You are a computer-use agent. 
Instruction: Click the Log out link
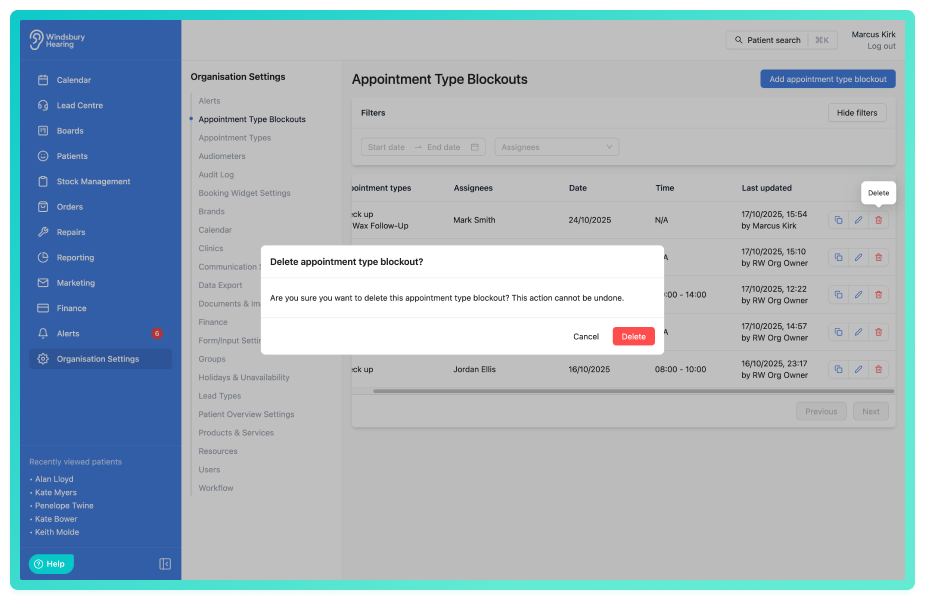[881, 46]
